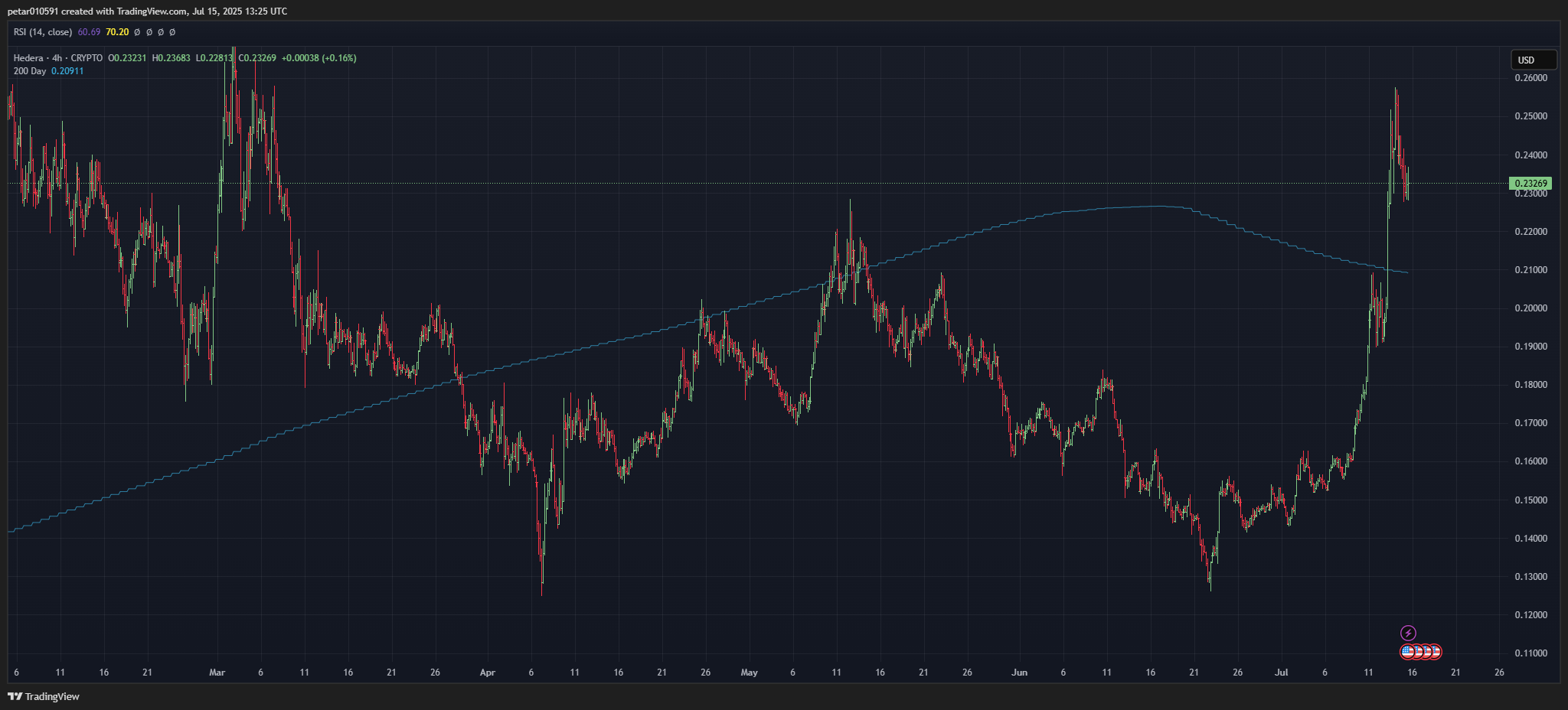This screenshot has height=710, width=1568.
Task: Click the purple RSI value 60.69
Action: (x=89, y=32)
